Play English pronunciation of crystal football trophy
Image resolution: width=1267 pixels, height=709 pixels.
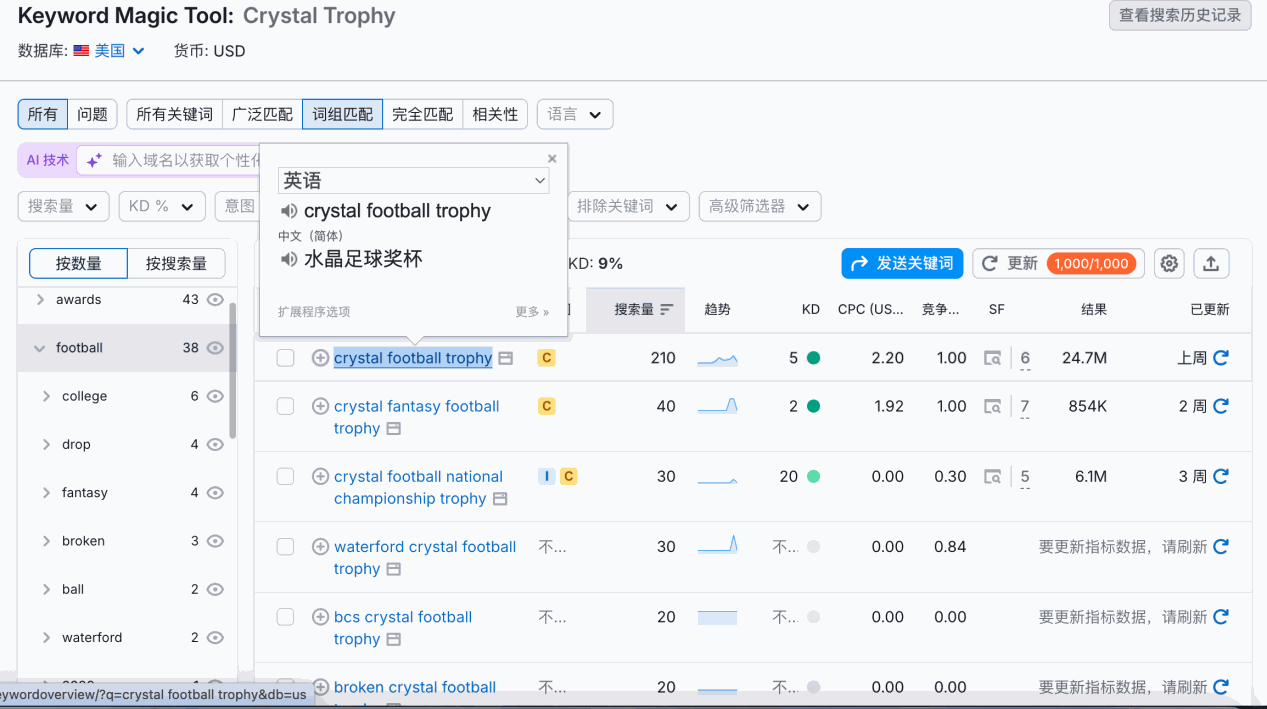click(x=289, y=211)
